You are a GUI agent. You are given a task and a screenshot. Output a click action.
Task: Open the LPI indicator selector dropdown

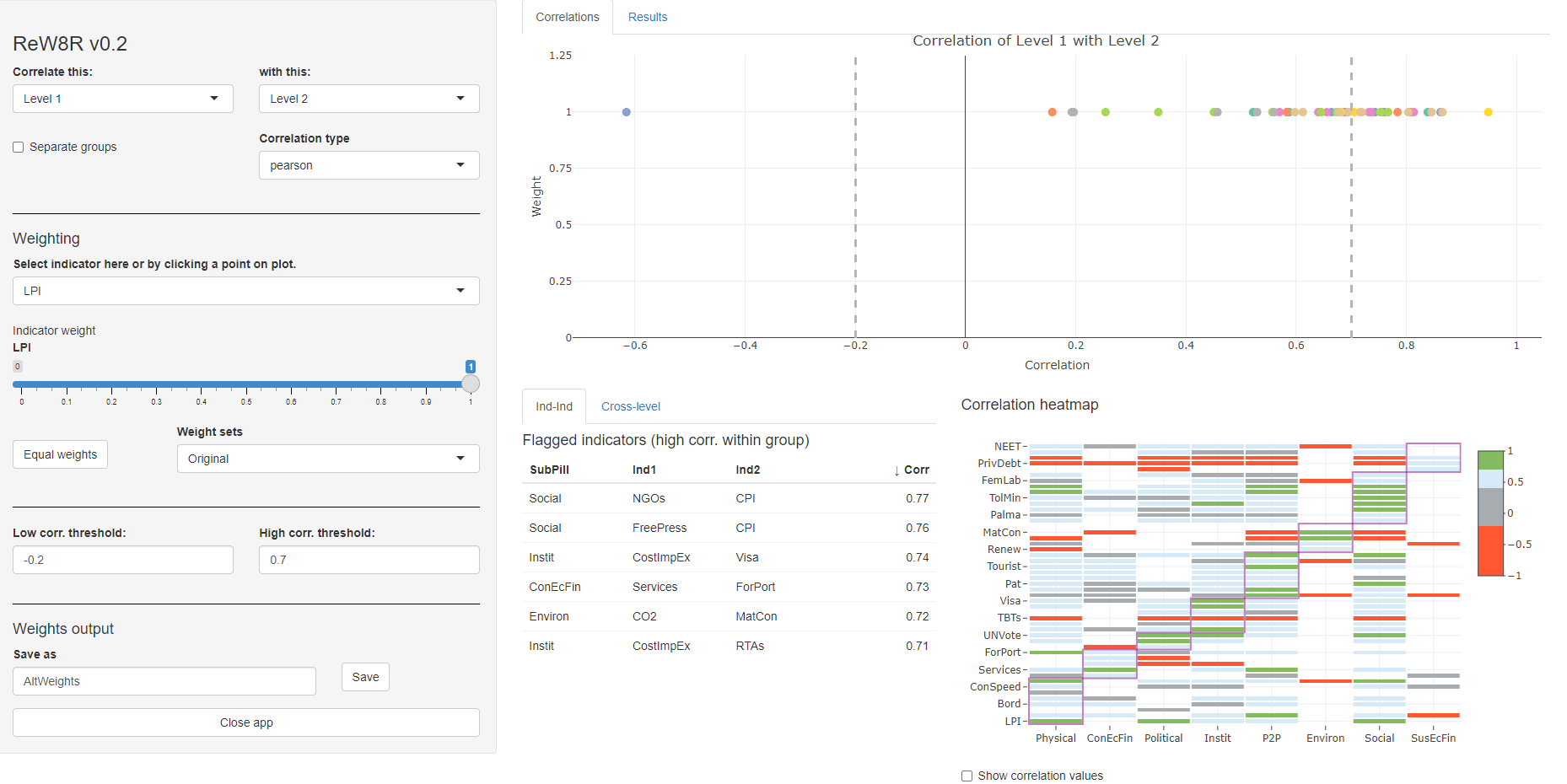click(x=245, y=291)
